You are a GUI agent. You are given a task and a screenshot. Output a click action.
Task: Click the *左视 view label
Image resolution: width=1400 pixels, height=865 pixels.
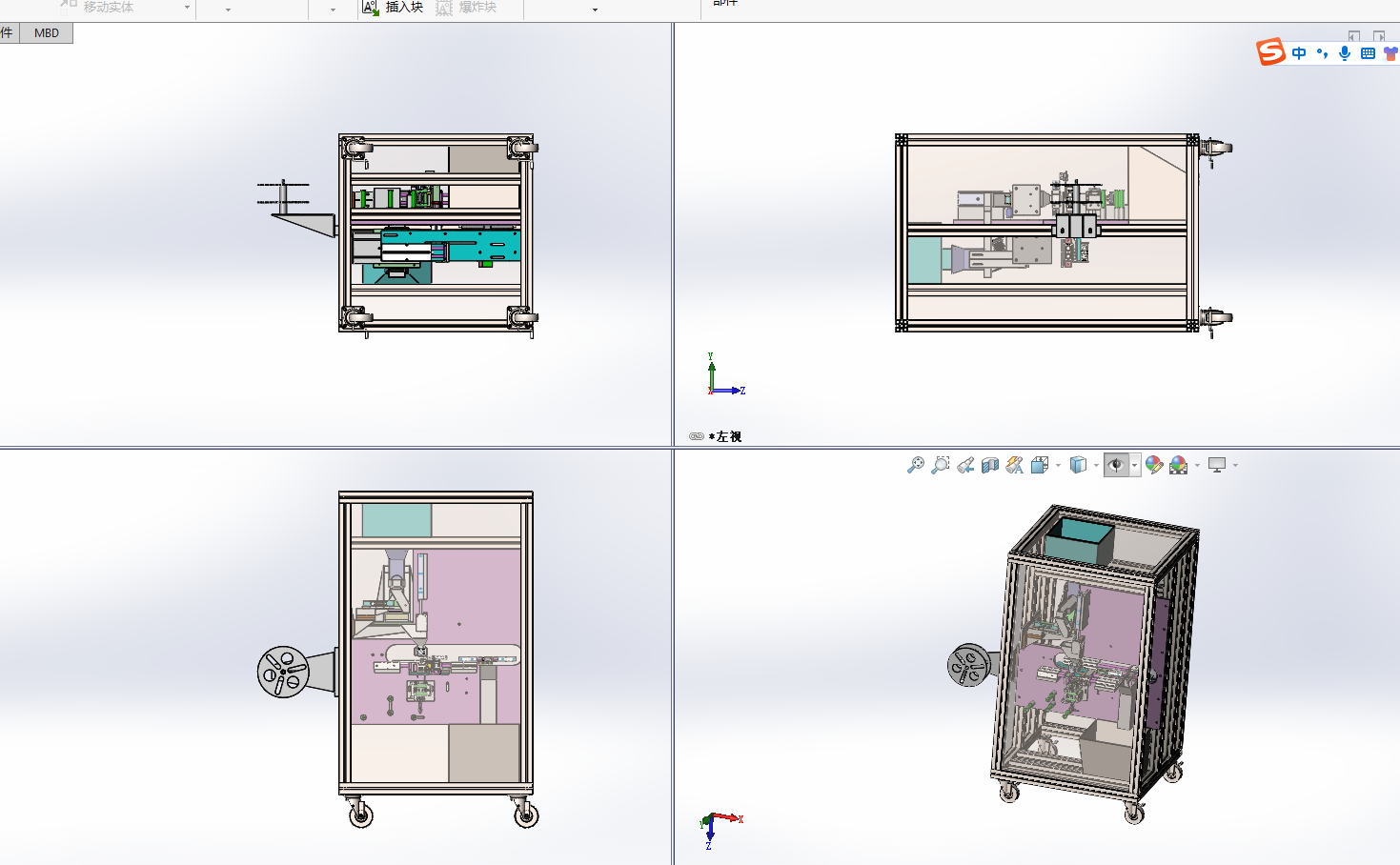[725, 436]
